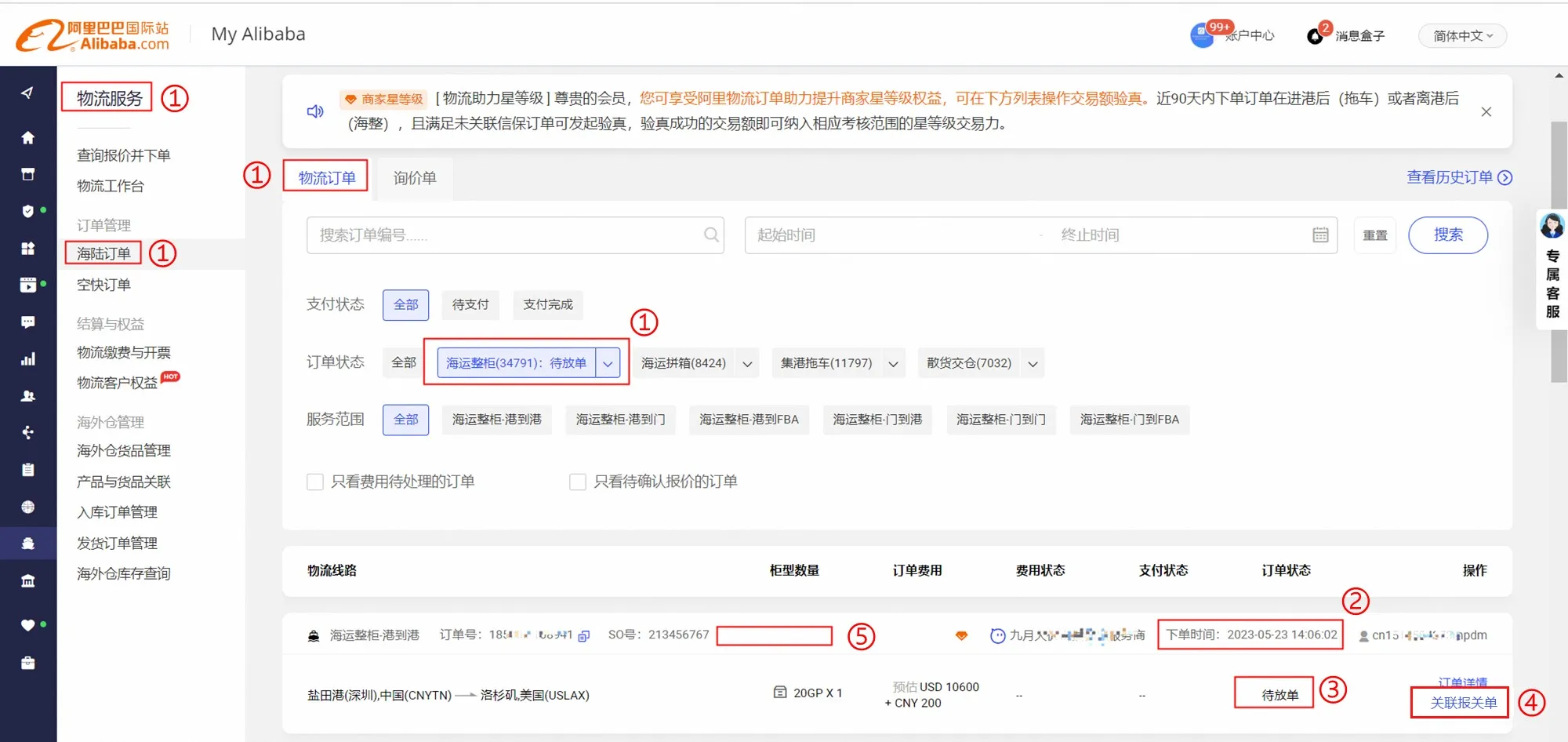Open 空快订单 in the sidebar menu

(103, 285)
